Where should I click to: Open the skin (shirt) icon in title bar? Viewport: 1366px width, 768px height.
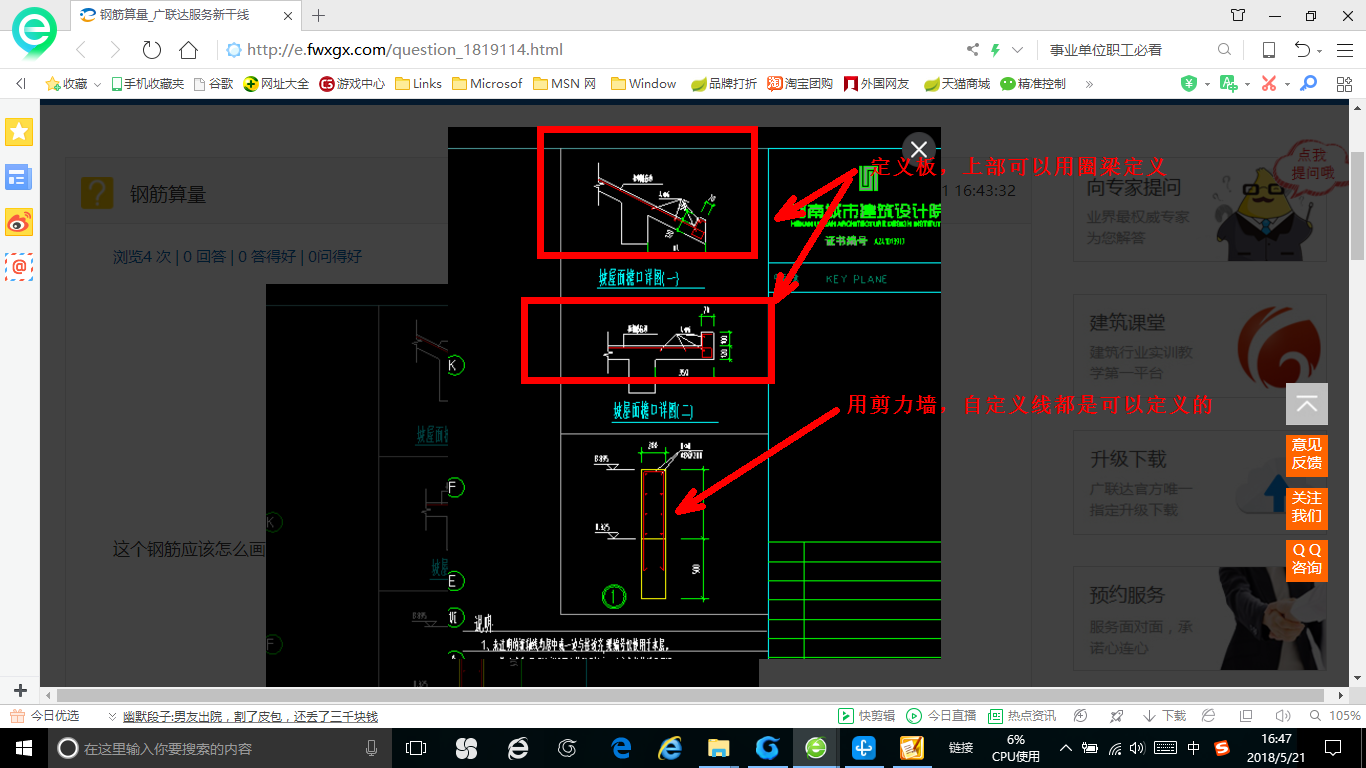point(1238,15)
